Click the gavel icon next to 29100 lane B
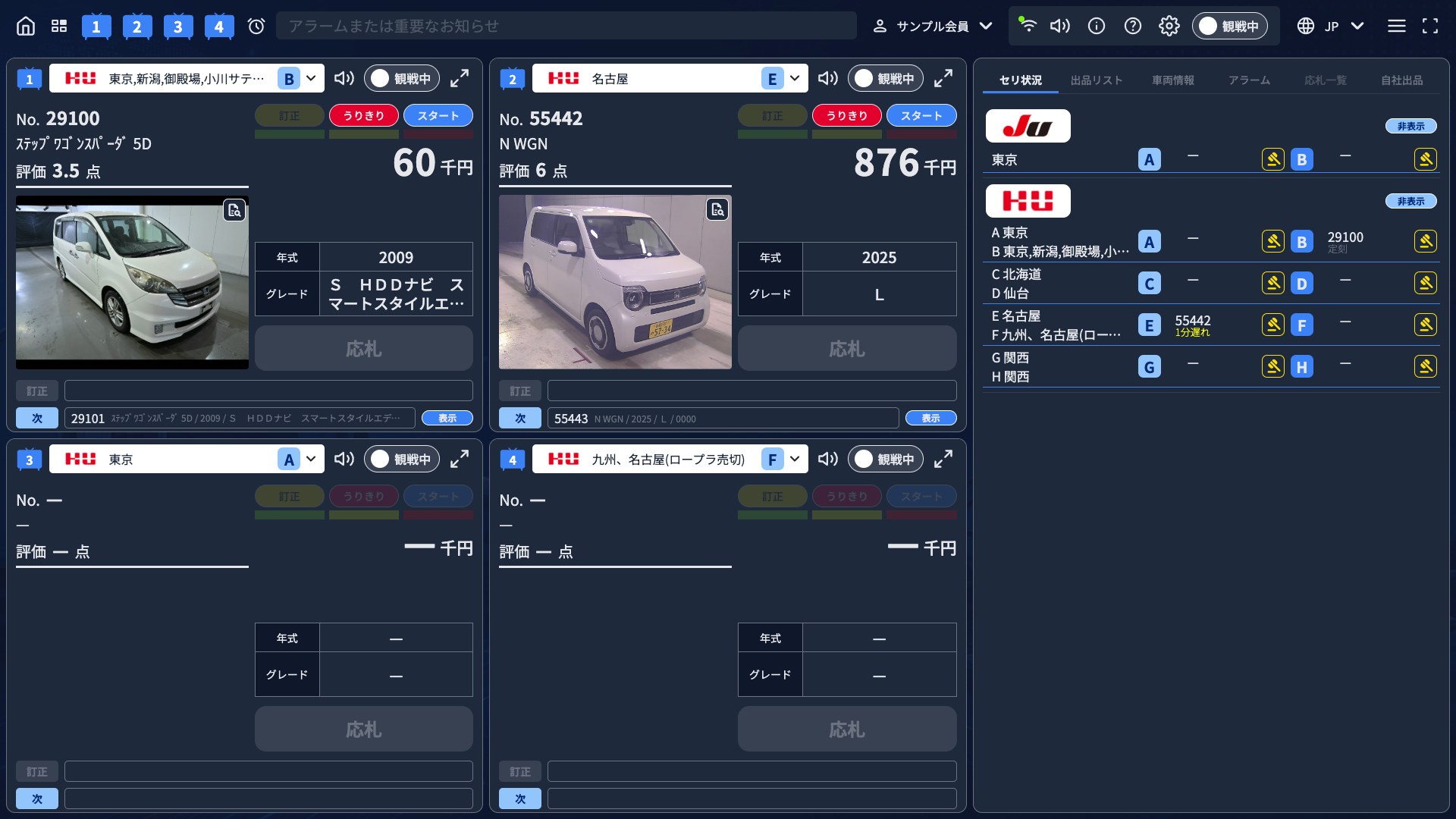 point(1426,241)
